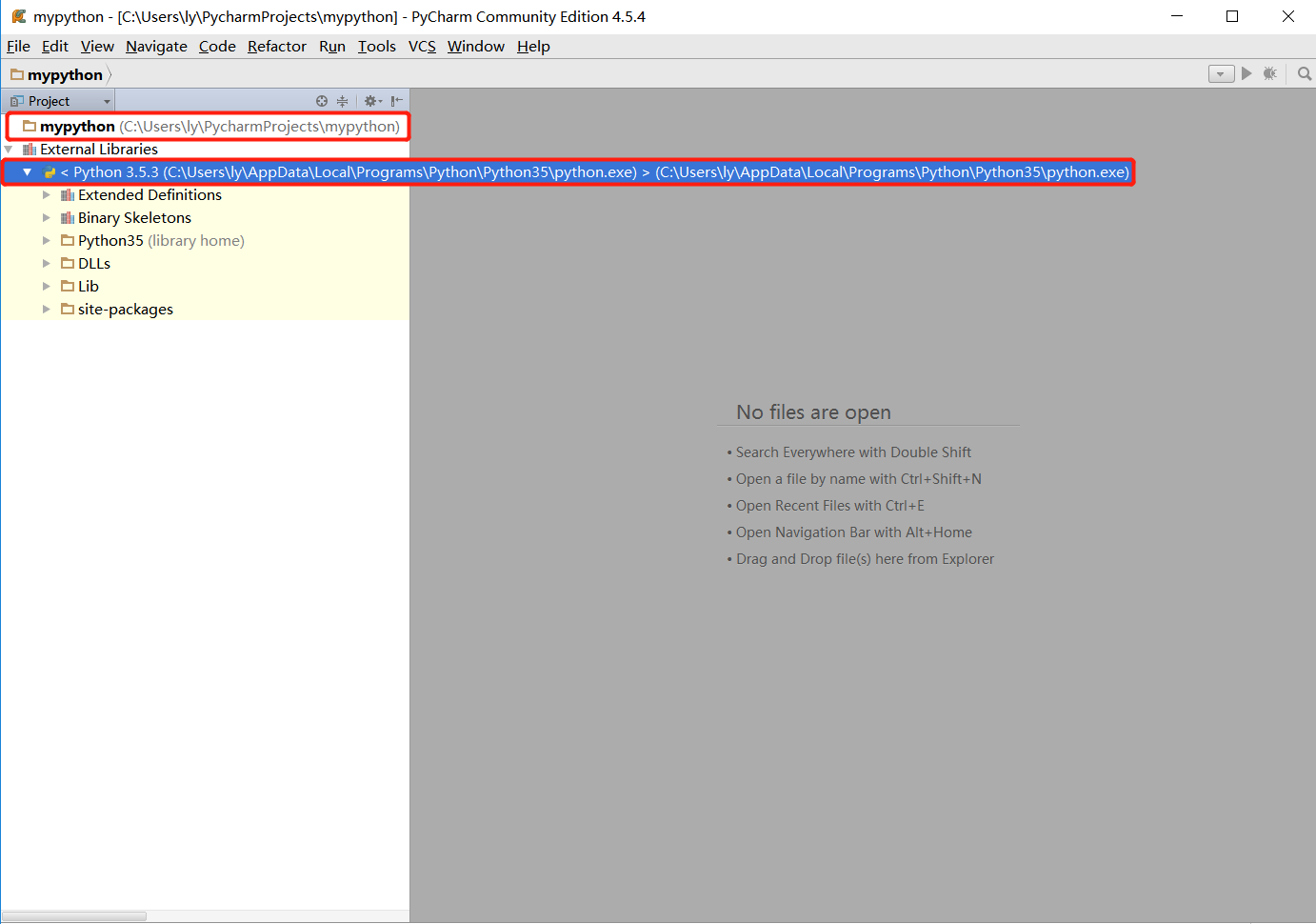This screenshot has height=924, width=1316.
Task: Click the Debug bug icon
Action: pyautogui.click(x=1269, y=73)
